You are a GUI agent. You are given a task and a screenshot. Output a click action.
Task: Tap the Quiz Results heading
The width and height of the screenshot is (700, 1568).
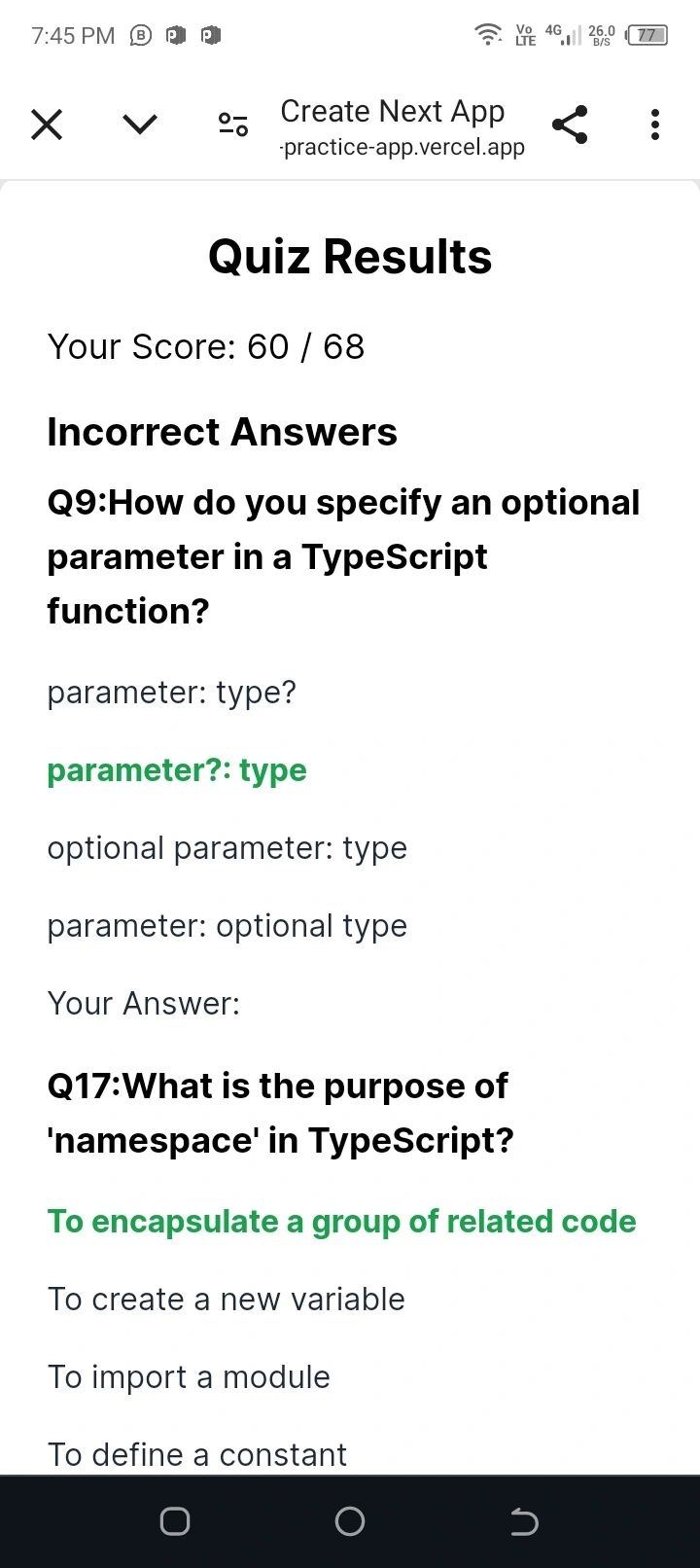[350, 257]
